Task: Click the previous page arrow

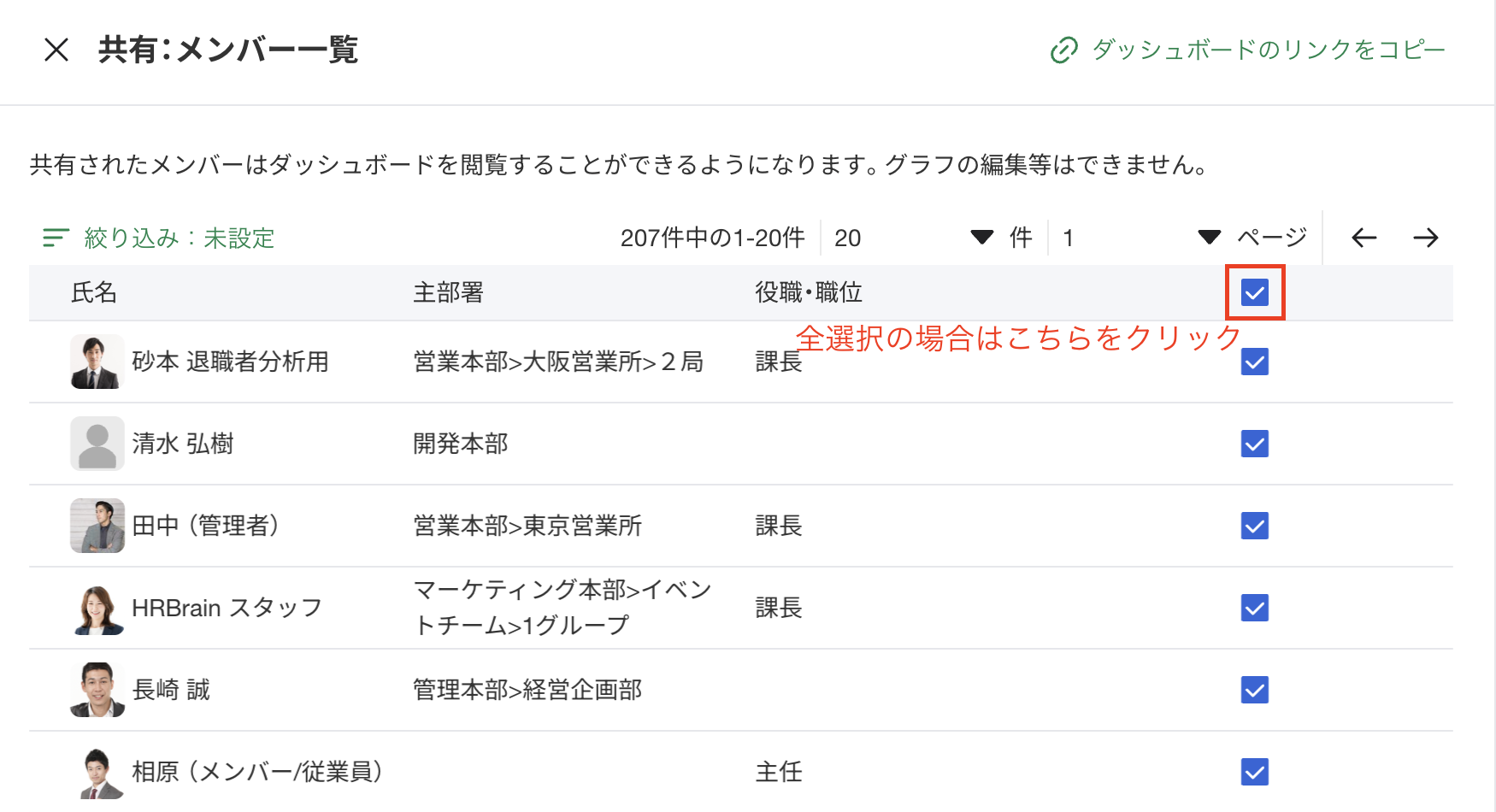Action: click(1363, 238)
